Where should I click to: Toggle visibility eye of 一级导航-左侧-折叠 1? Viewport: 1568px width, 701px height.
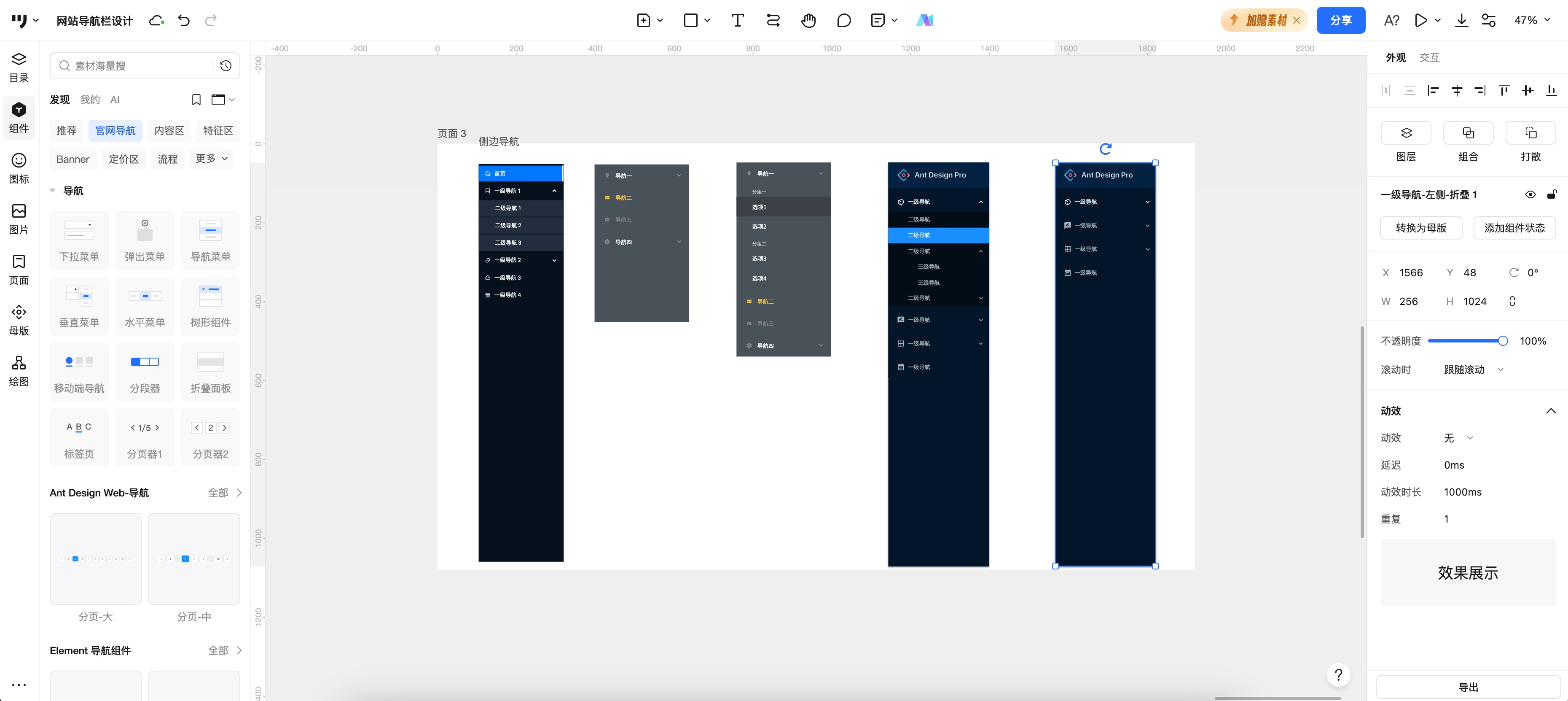[x=1530, y=195]
